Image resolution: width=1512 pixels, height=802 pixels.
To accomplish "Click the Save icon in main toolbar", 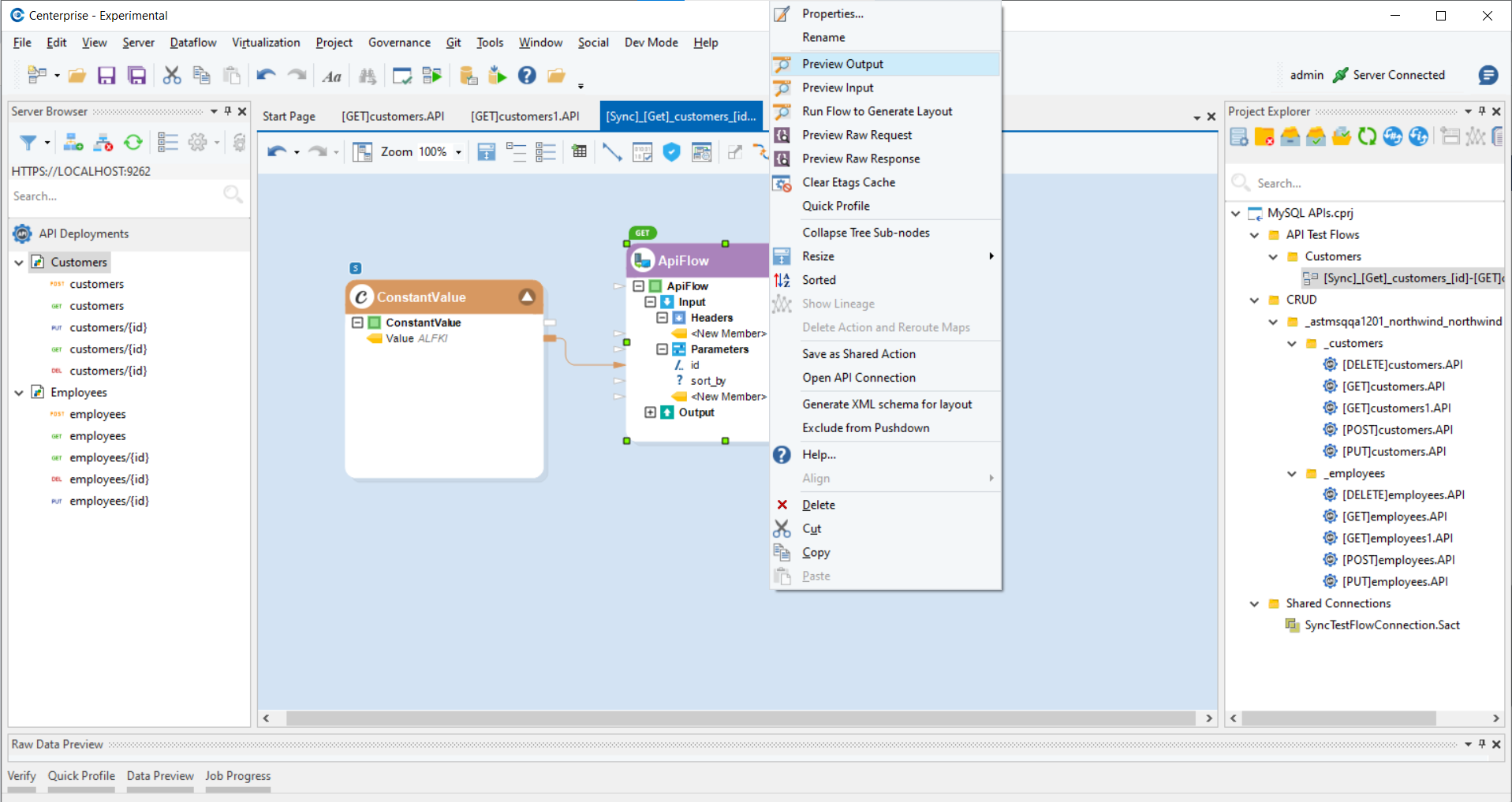I will (106, 76).
